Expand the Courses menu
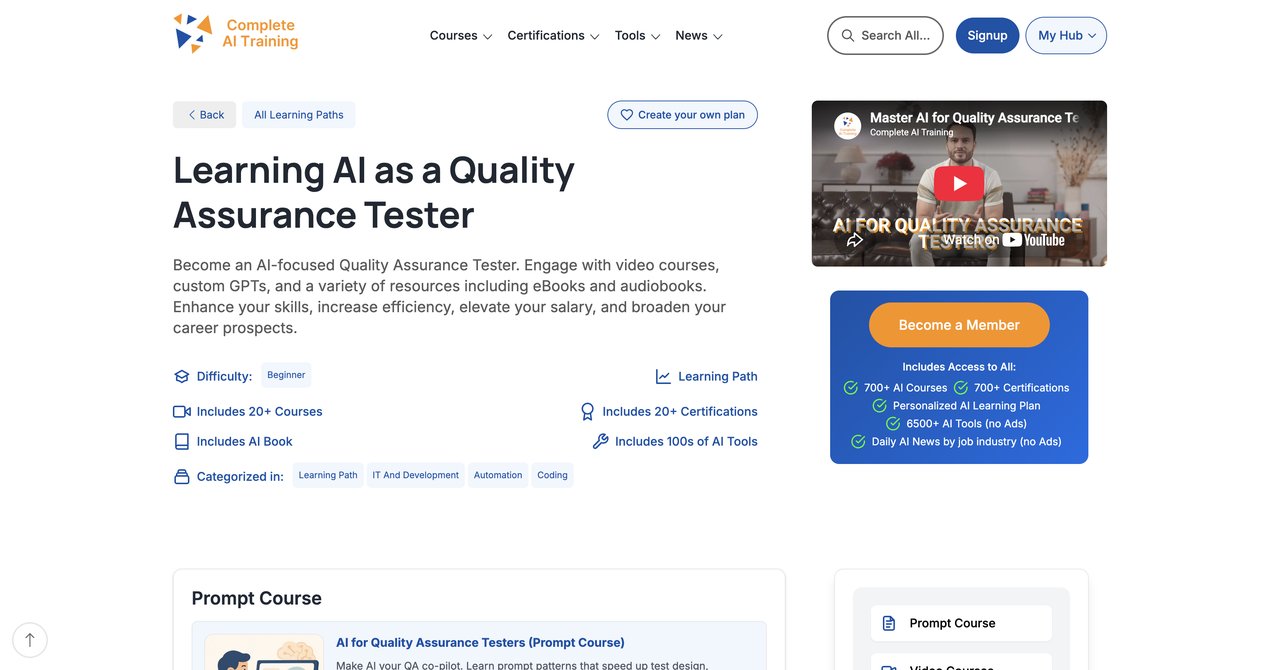This screenshot has height=670, width=1280. (x=461, y=36)
